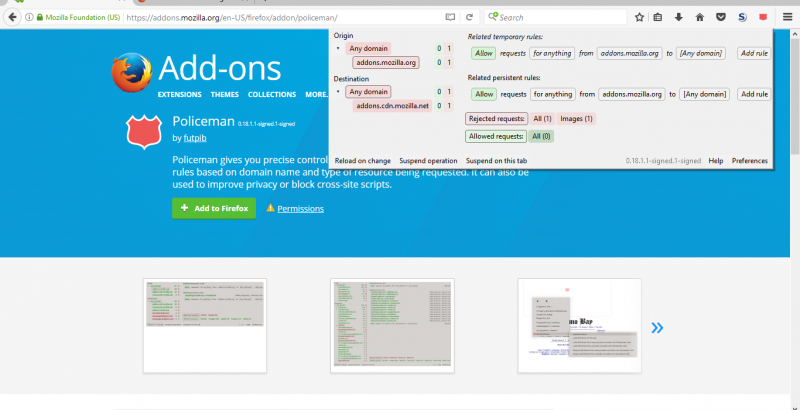Go back using the browser back arrow

pos(12,17)
